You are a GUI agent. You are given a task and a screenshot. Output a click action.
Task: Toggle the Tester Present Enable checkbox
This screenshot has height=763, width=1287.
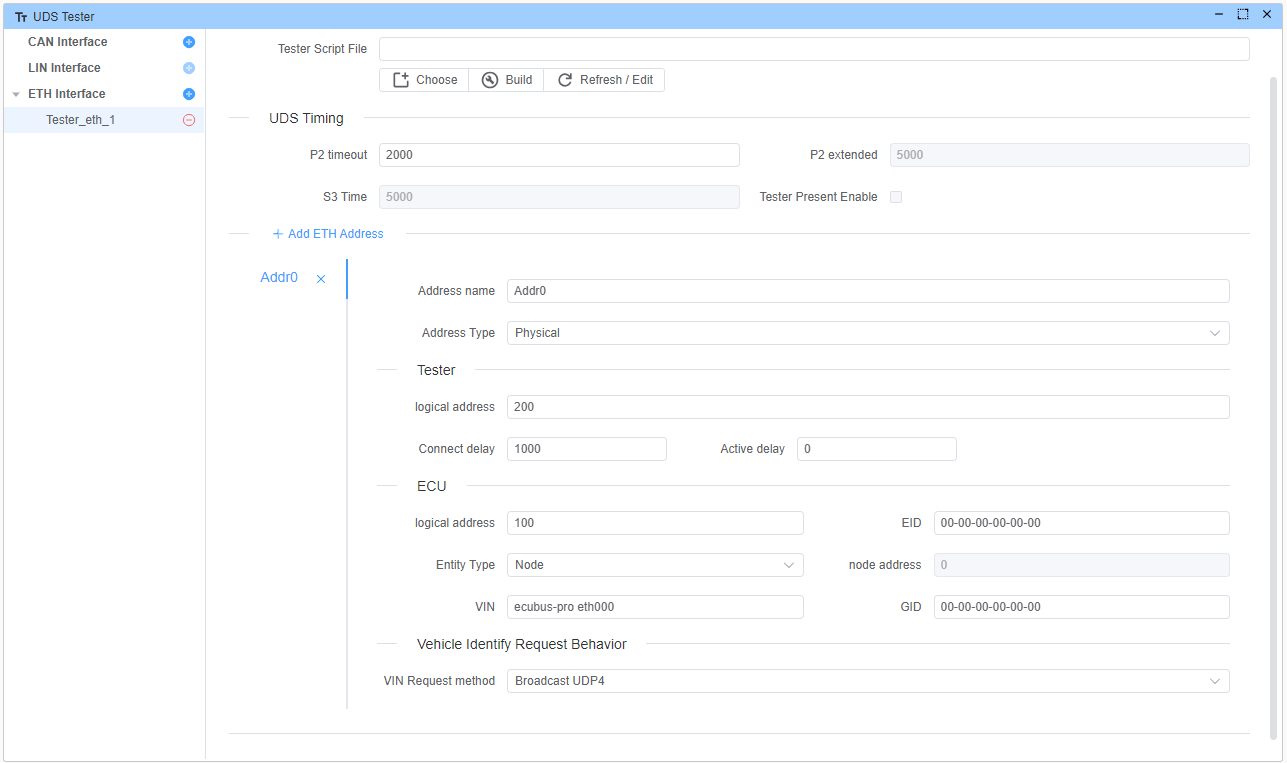pyautogui.click(x=896, y=197)
